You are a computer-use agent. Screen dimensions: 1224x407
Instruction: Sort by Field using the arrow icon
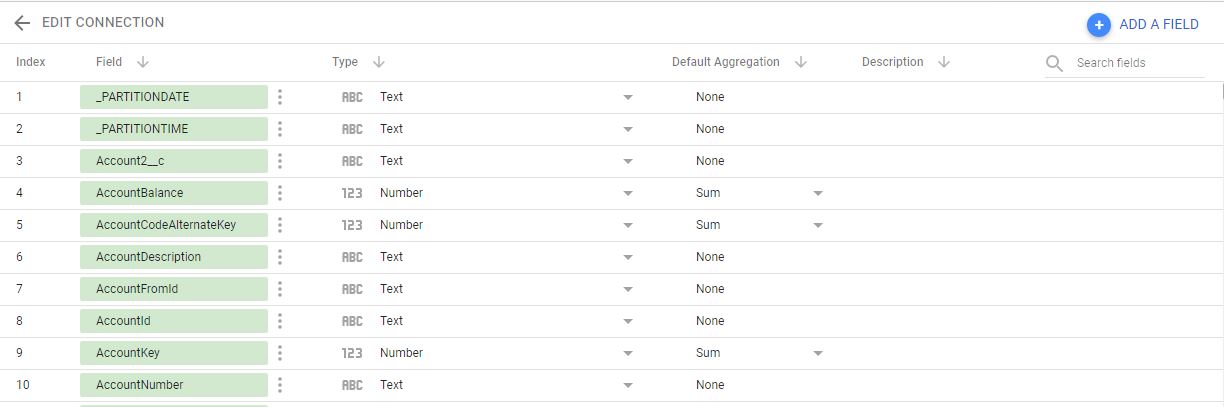142,62
